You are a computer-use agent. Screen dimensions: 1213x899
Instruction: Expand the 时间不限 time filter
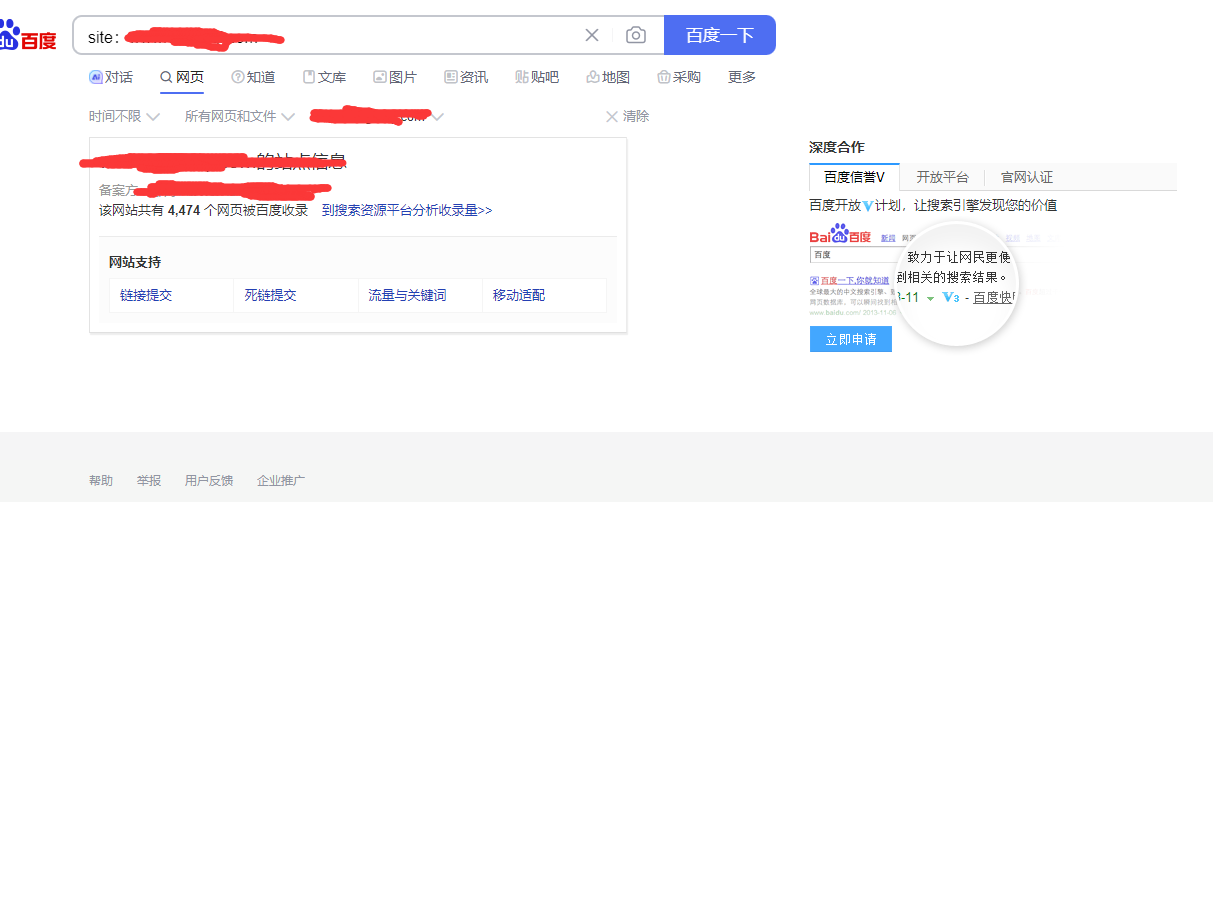coord(124,116)
